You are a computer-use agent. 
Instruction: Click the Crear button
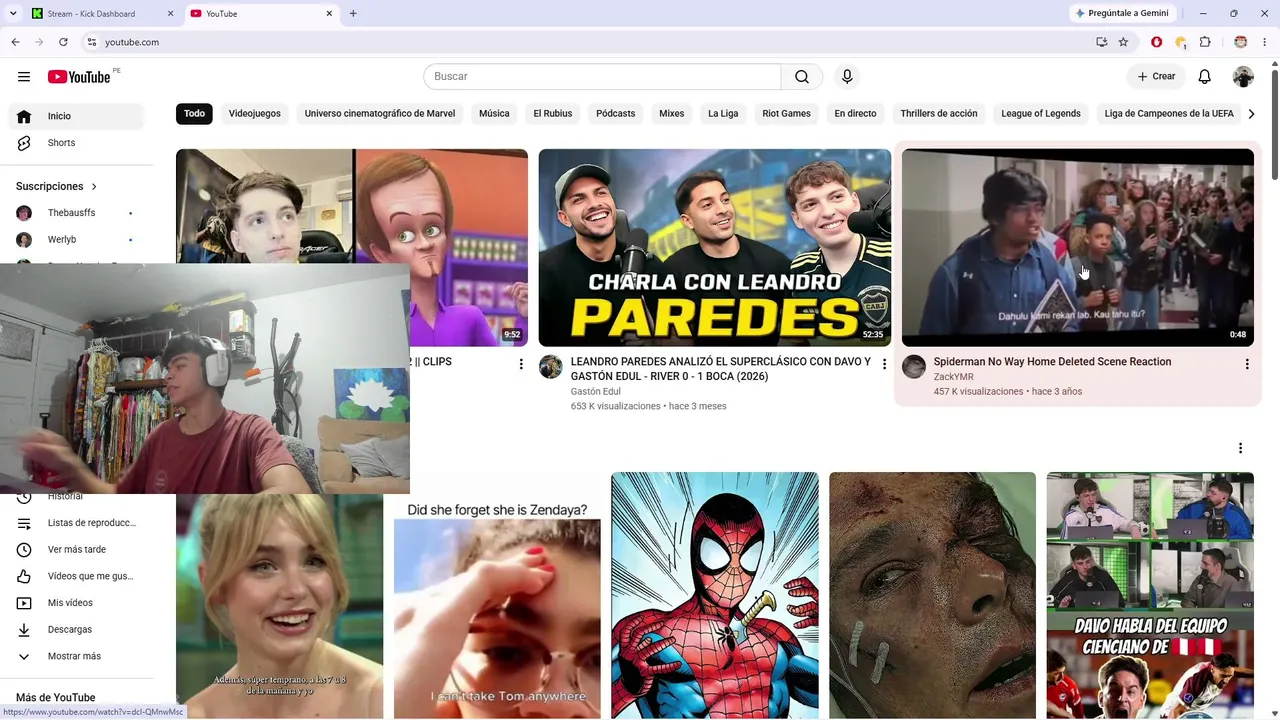1156,77
